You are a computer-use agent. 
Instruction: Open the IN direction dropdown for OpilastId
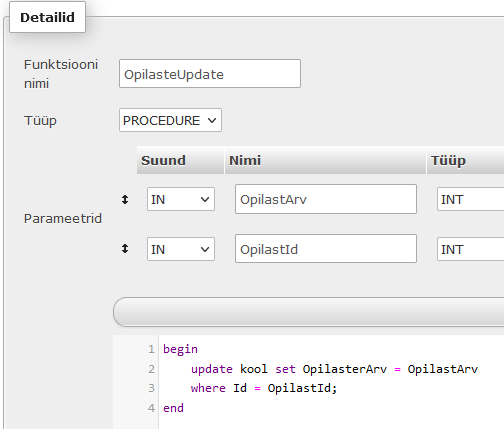[x=181, y=249]
